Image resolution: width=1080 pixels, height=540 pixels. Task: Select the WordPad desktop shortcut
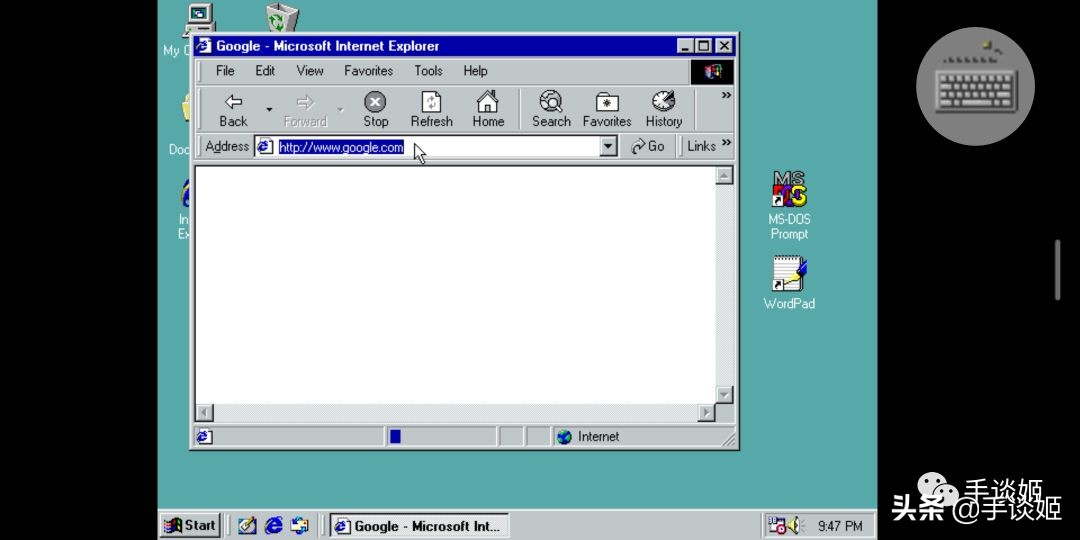tap(789, 282)
